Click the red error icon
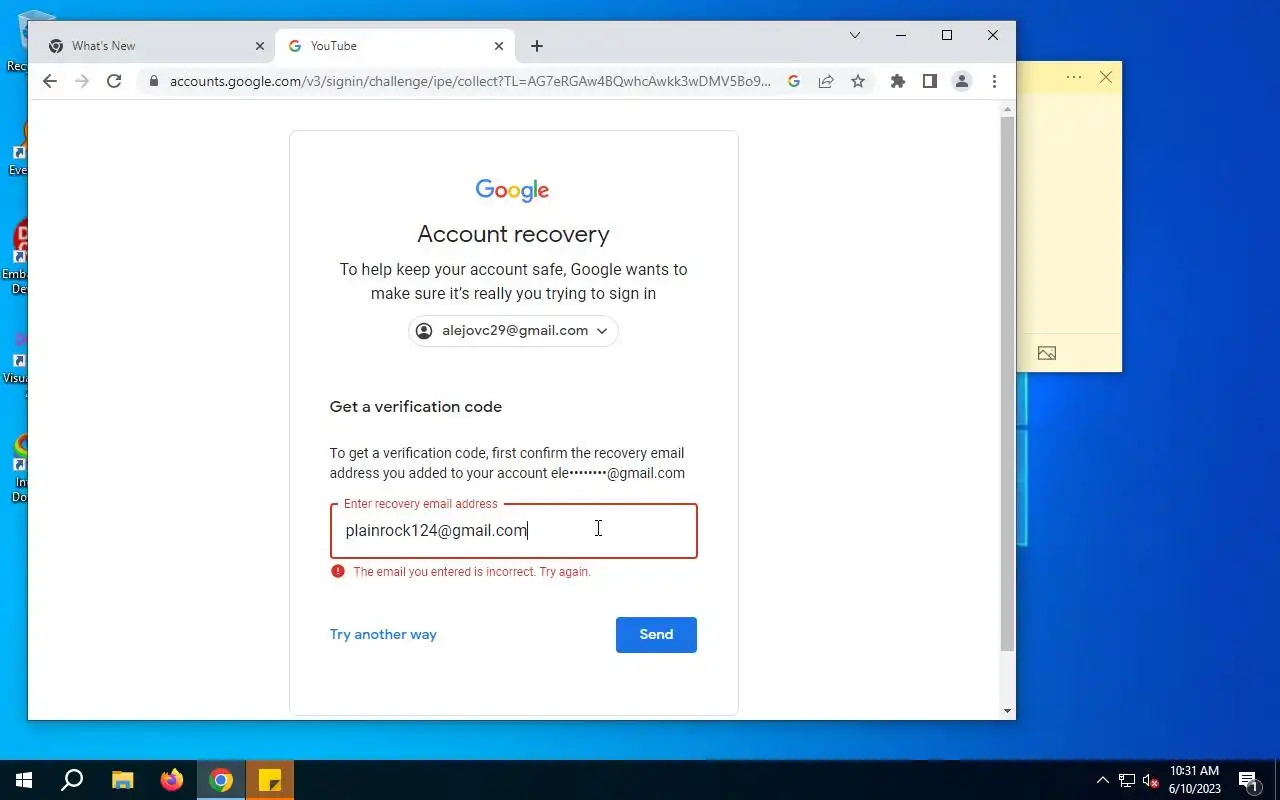1280x800 pixels. click(x=338, y=572)
